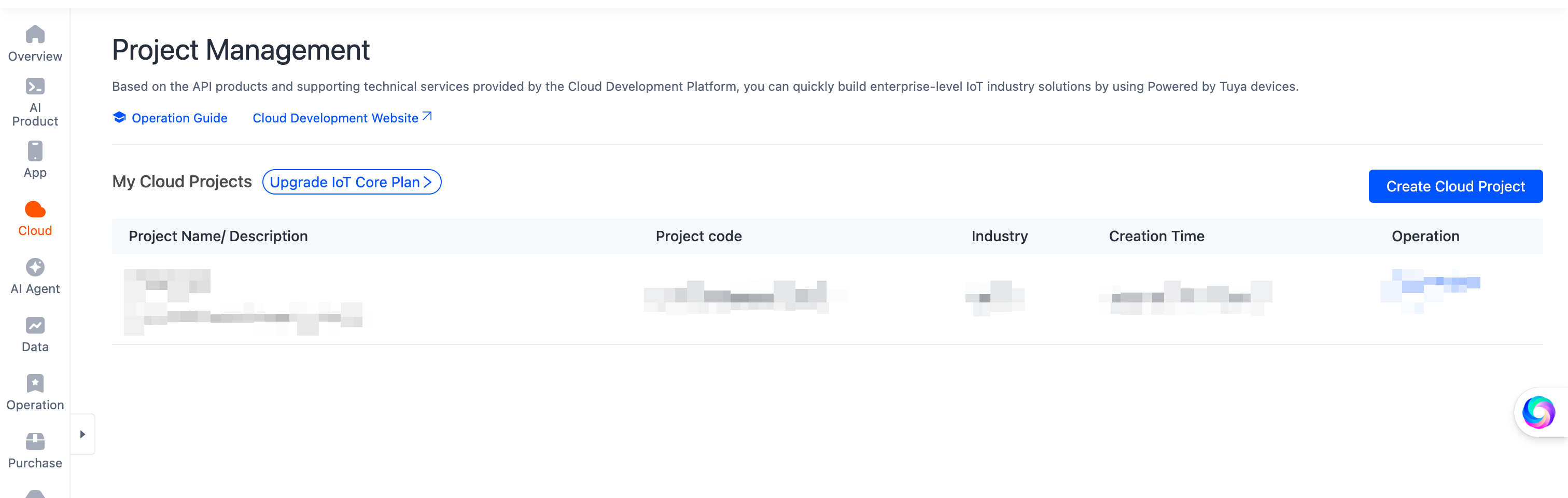1568x498 pixels.
Task: Click the Project Name/ Description column header
Action: coord(218,236)
